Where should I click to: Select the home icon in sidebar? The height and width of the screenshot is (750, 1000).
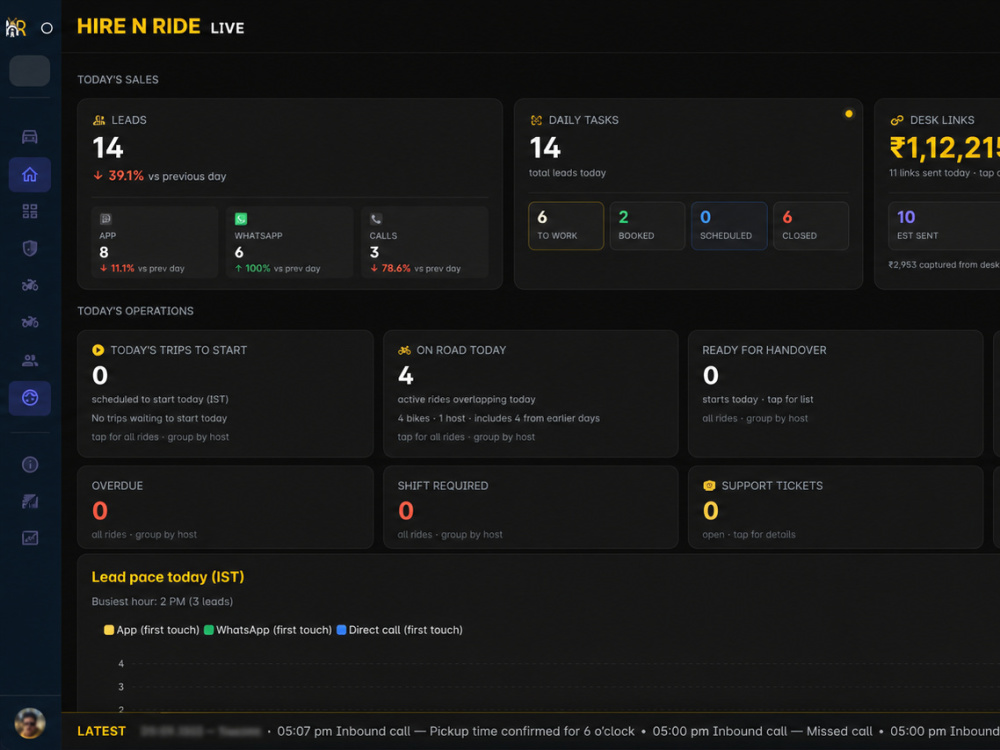[29, 174]
